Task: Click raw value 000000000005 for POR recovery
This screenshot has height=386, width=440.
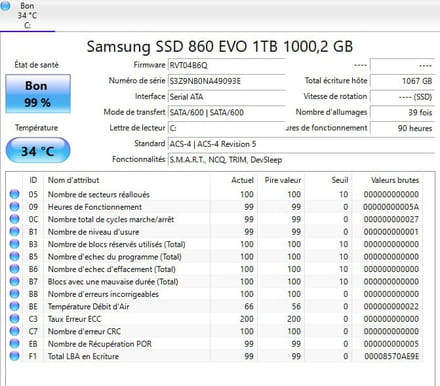Action: pos(391,344)
